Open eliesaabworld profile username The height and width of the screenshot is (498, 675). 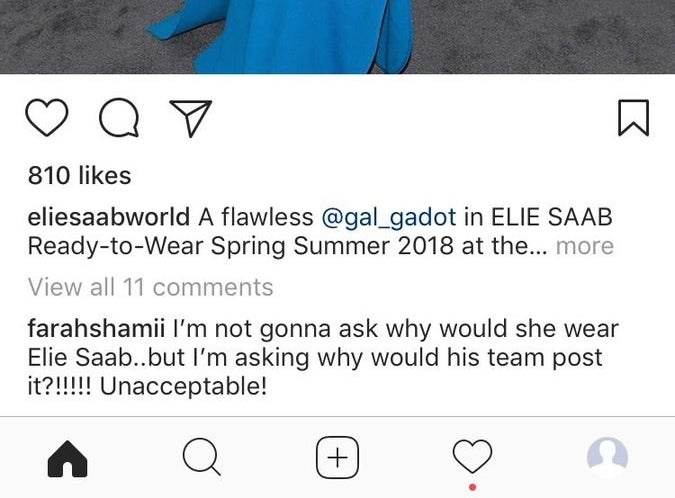click(x=108, y=217)
